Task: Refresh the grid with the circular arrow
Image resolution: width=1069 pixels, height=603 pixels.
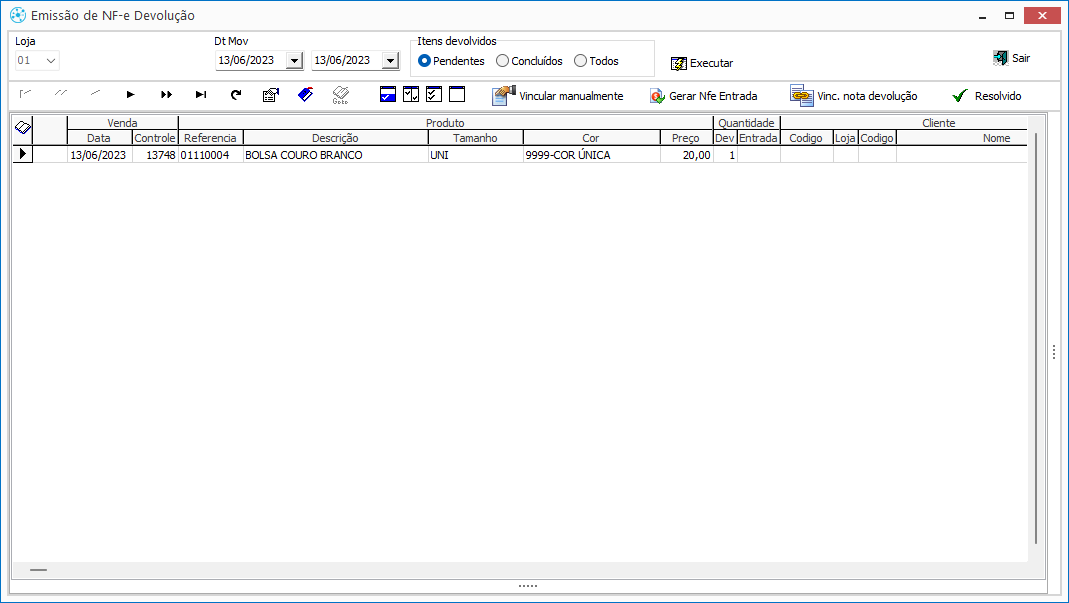Action: [x=236, y=95]
